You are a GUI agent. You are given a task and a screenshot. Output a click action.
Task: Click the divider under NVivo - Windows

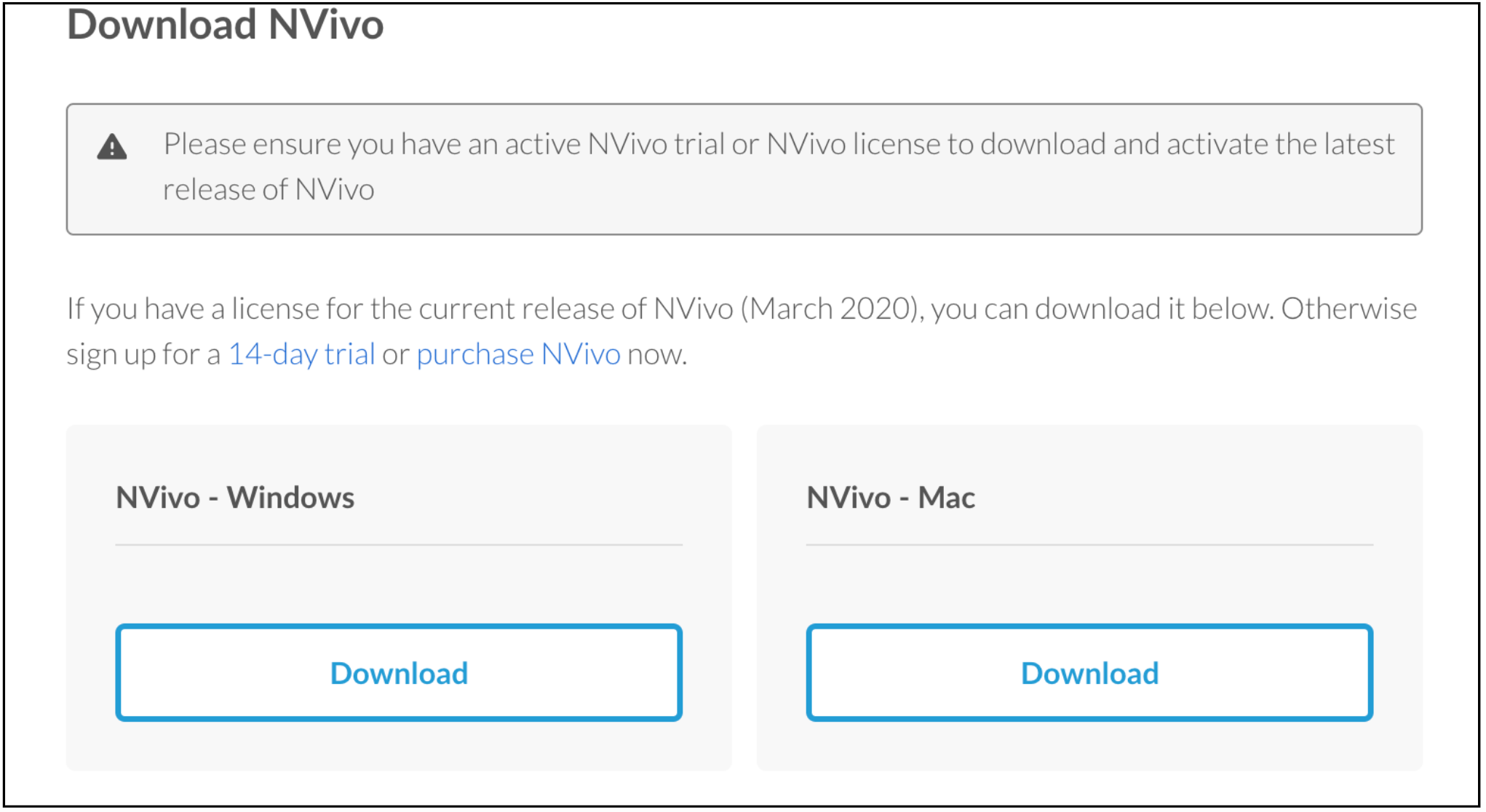coord(399,544)
